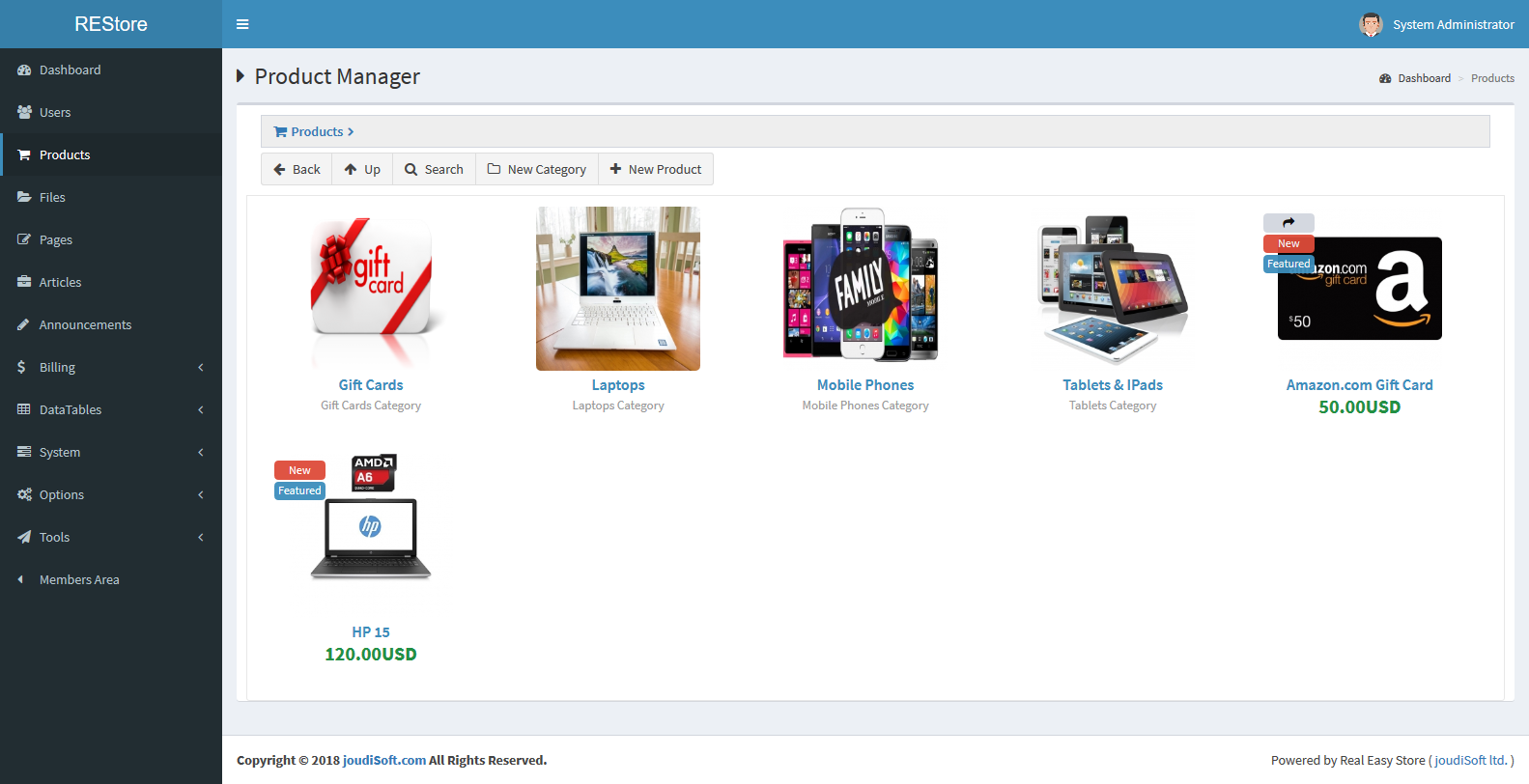
Task: Click the Pages edit icon in sidebar
Action: pyautogui.click(x=24, y=239)
